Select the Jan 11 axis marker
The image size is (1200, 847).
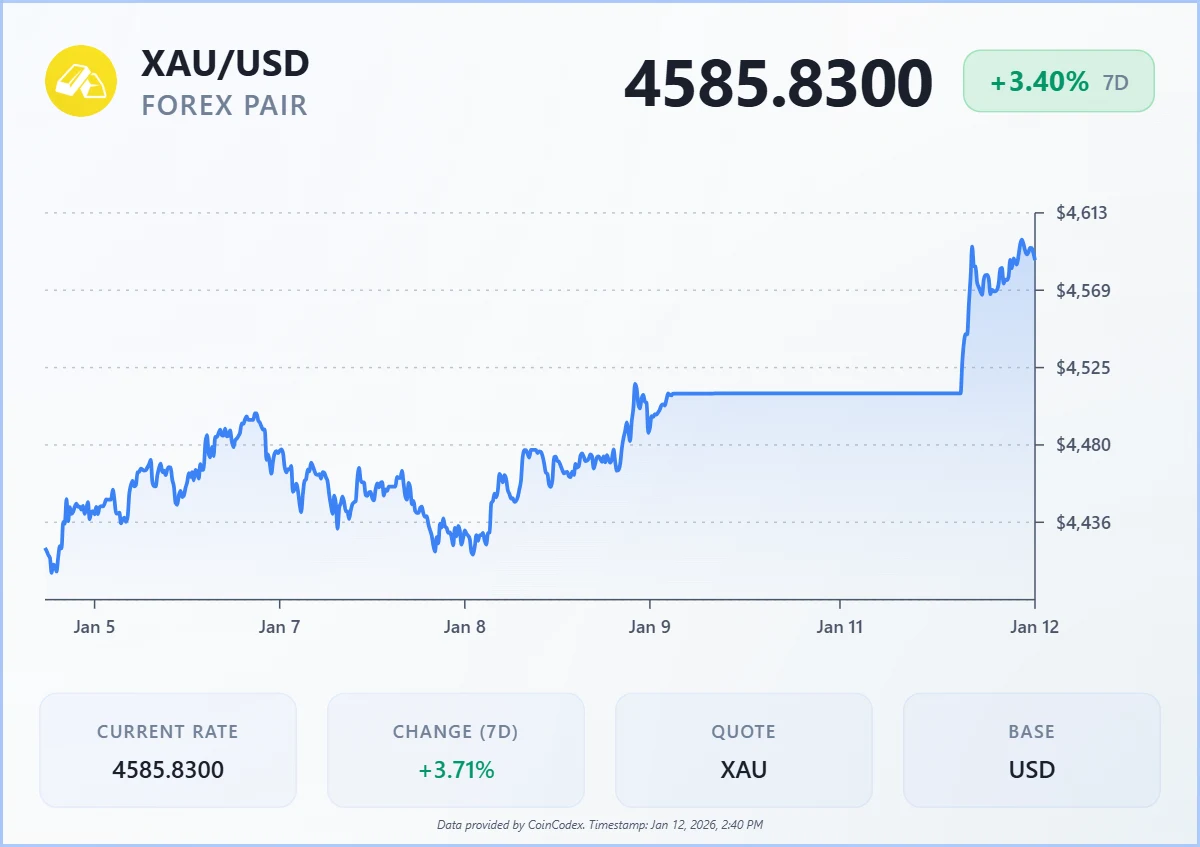(839, 628)
